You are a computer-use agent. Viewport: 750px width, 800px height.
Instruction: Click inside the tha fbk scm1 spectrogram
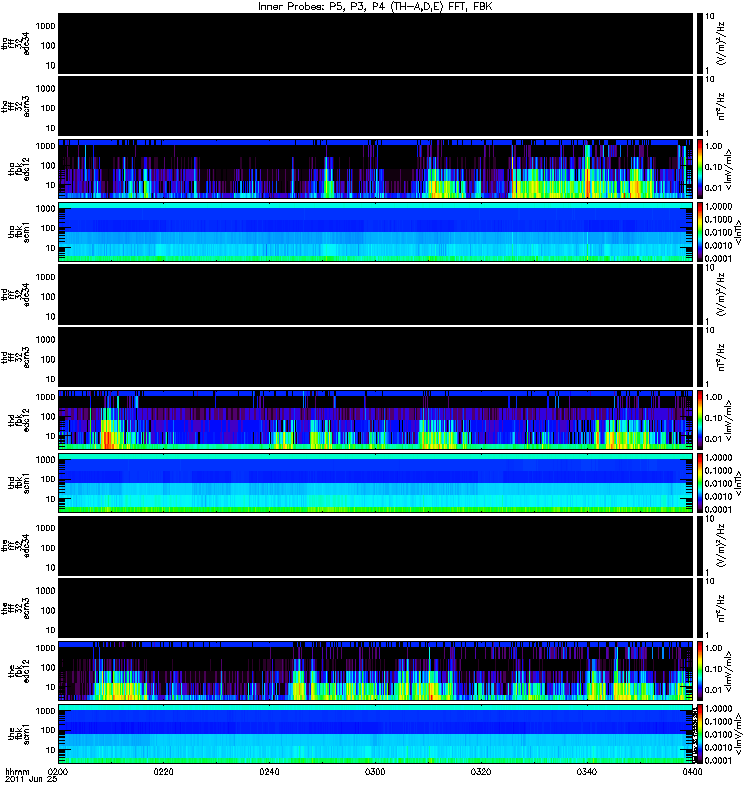(x=376, y=232)
